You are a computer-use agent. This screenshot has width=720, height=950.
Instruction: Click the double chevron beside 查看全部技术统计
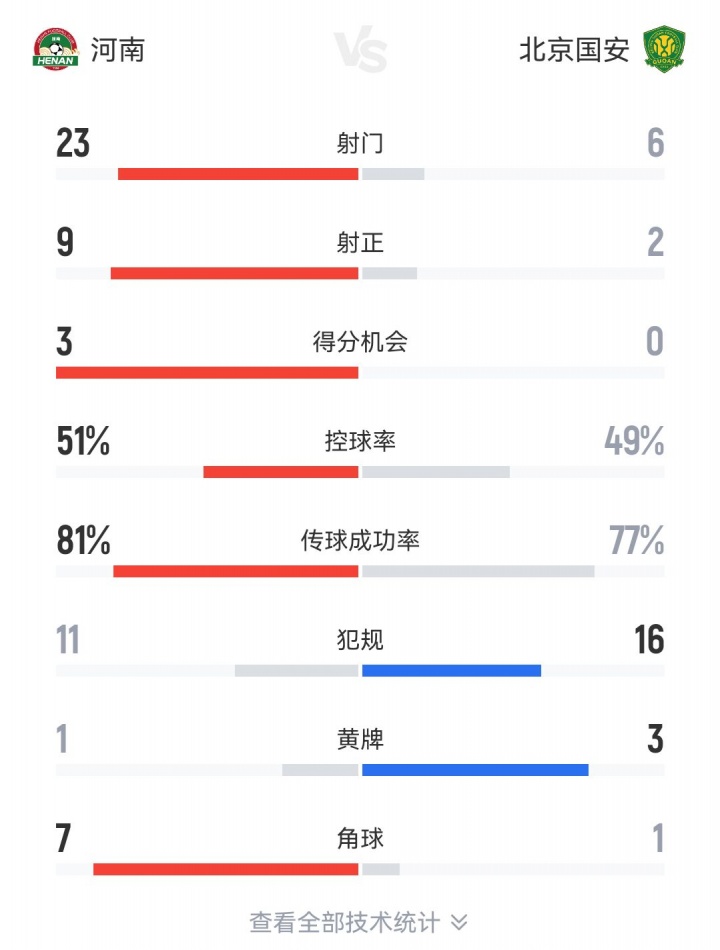pos(459,922)
